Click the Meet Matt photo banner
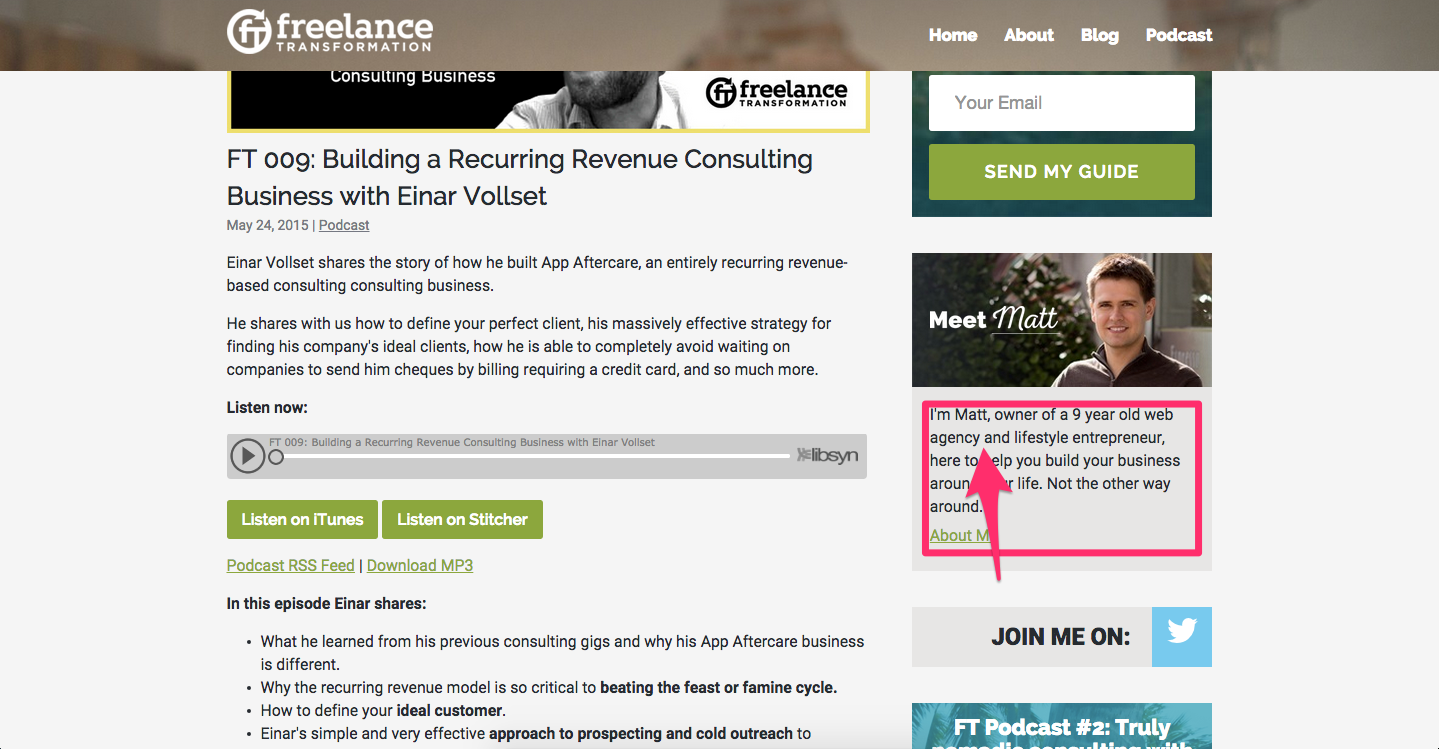 pos(1062,320)
